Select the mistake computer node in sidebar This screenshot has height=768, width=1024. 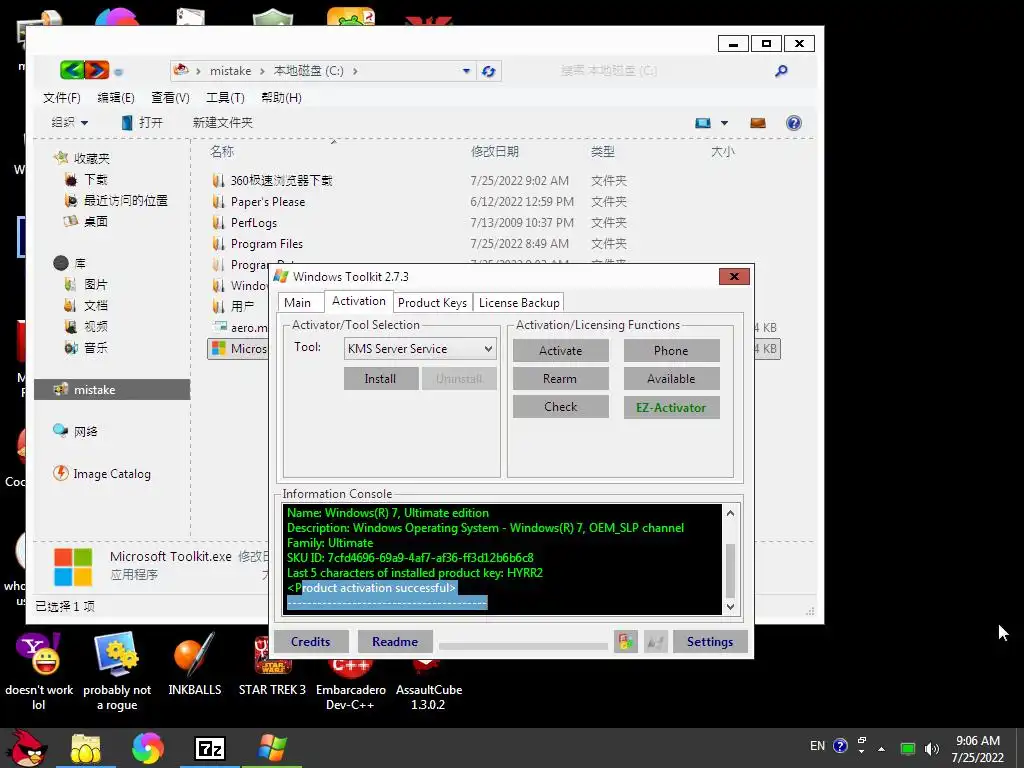(112, 390)
